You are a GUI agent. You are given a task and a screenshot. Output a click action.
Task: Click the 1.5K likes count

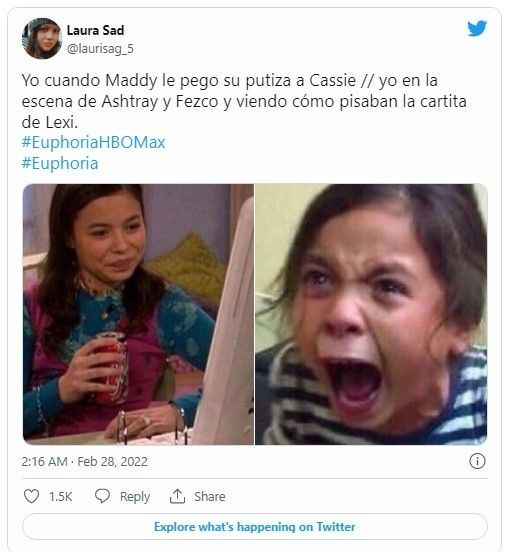(61, 496)
